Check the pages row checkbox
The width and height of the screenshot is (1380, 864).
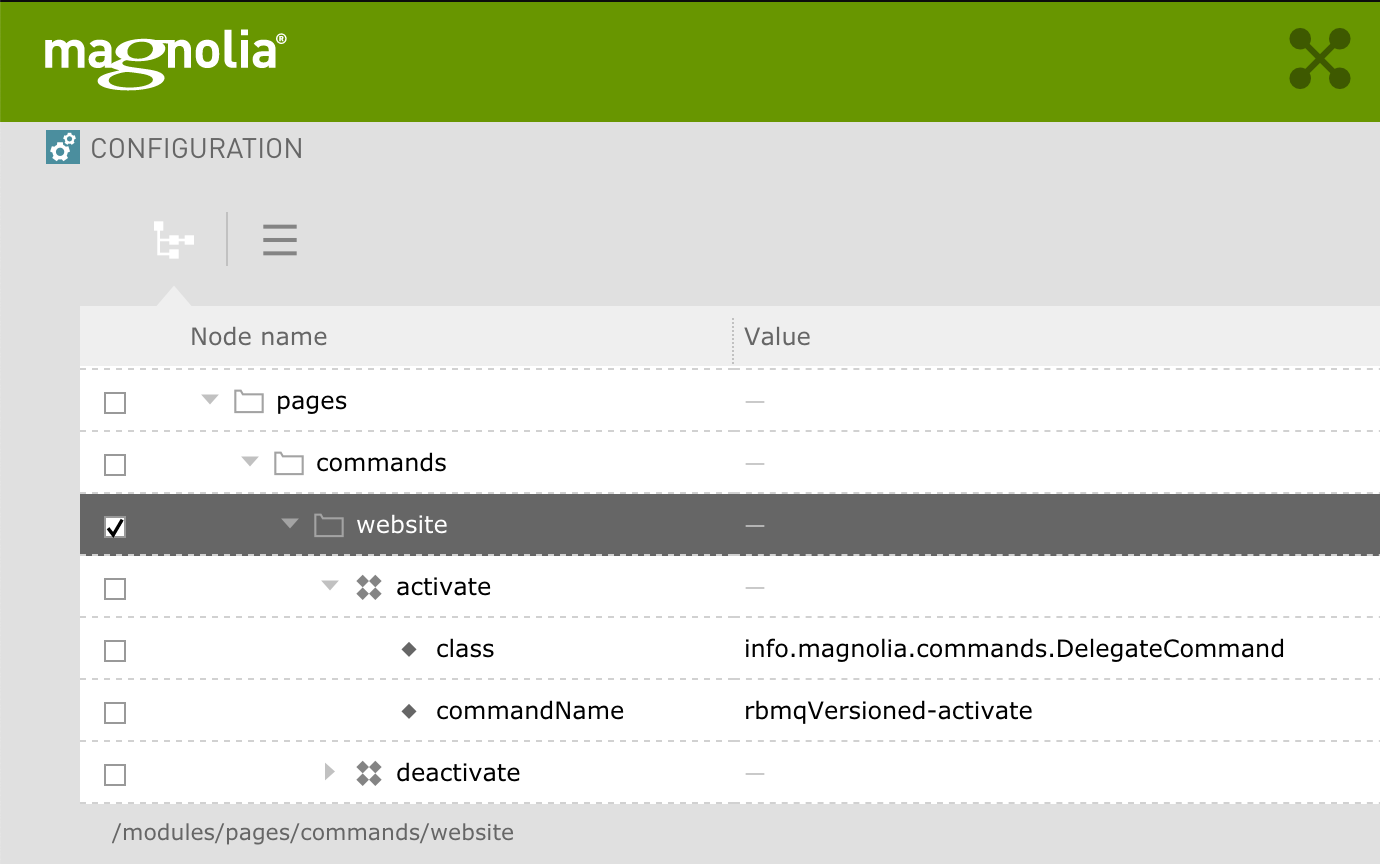pos(115,403)
